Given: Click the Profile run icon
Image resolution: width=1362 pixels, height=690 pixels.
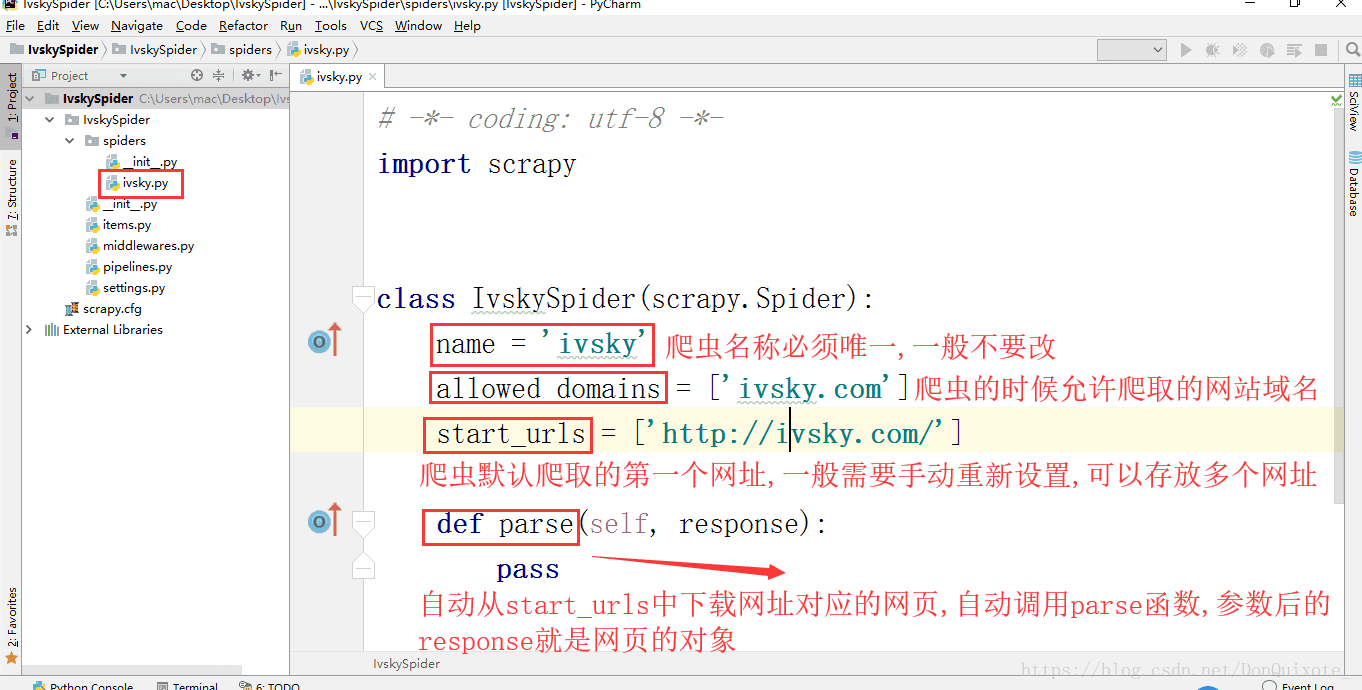Looking at the screenshot, I should 1267,49.
